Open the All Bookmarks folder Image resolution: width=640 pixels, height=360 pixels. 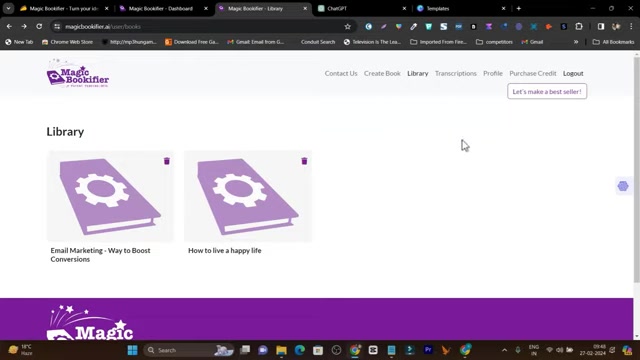[x=613, y=42]
